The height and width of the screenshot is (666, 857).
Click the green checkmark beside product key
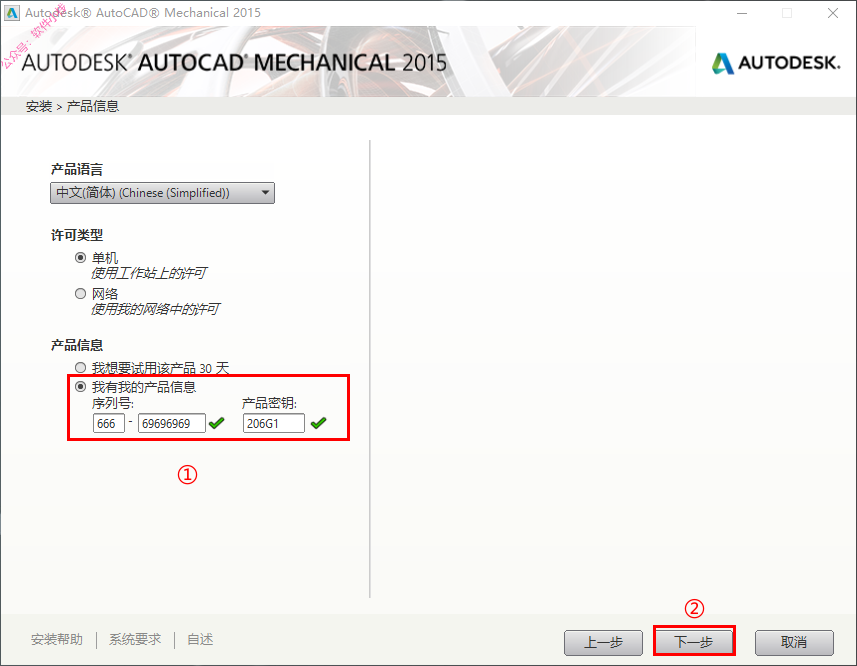pyautogui.click(x=318, y=423)
